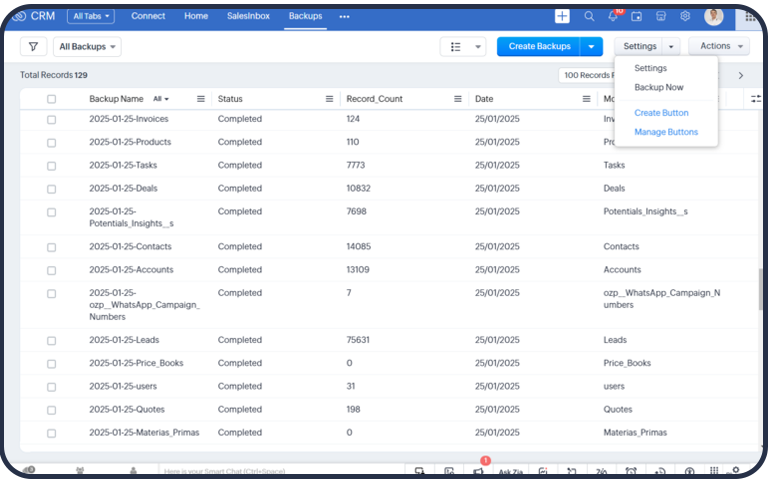Open the Create Backups arrow dropdown
This screenshot has height=480, width=768.
pyautogui.click(x=591, y=47)
